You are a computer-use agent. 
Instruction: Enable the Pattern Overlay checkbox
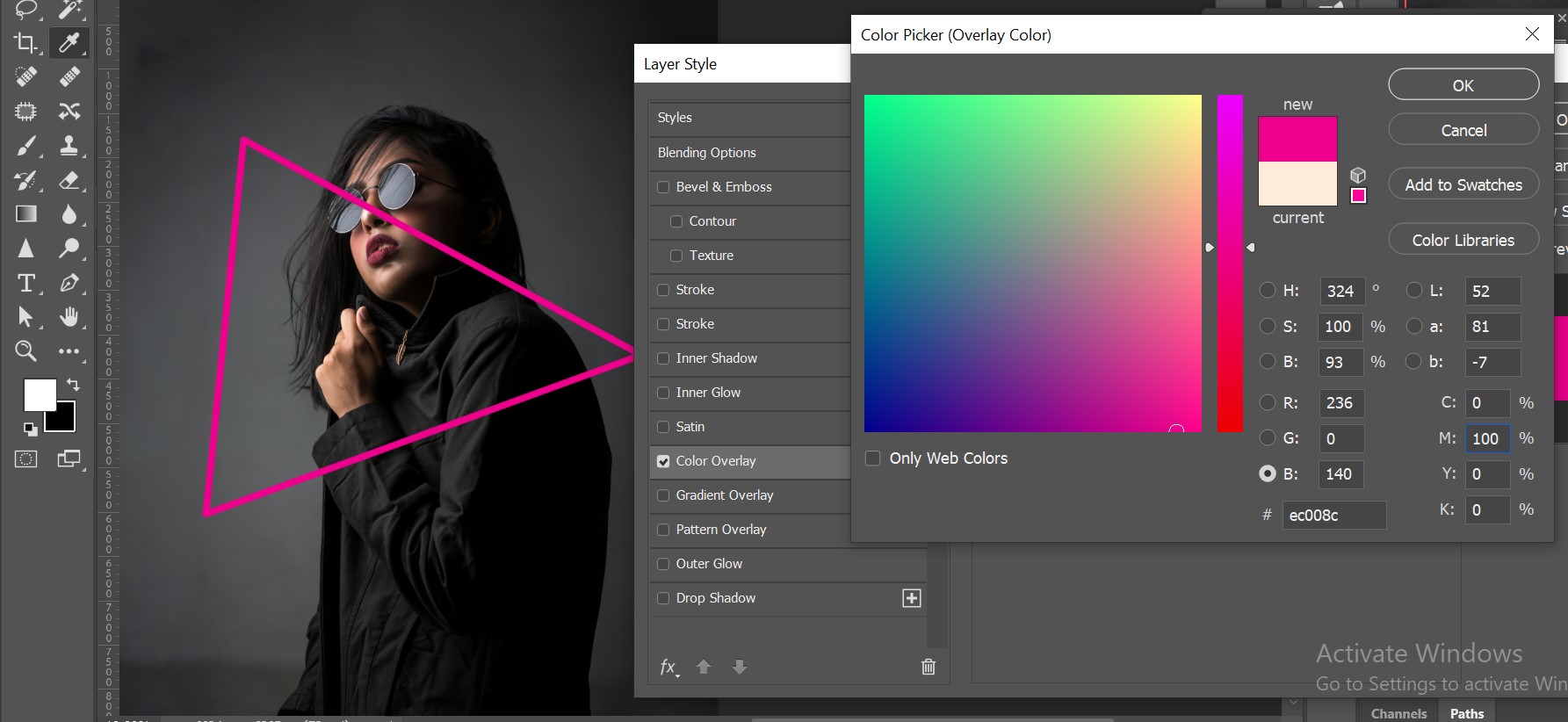[x=663, y=530]
